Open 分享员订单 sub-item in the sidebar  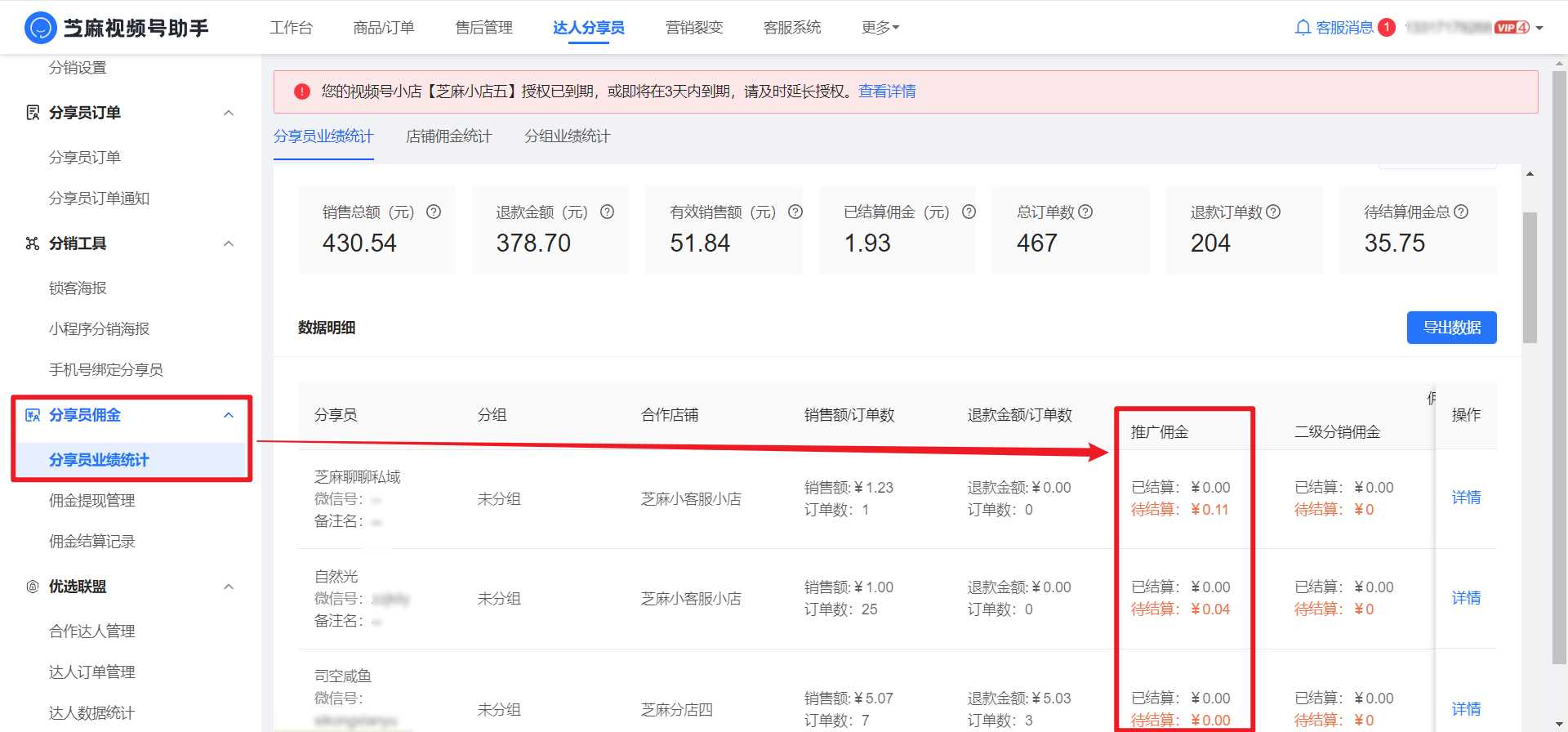tap(85, 158)
